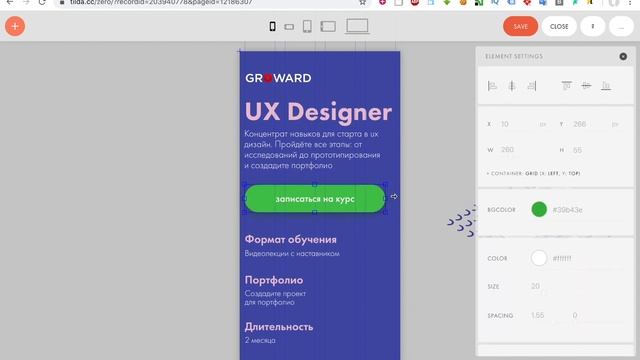Align element to horizontal center

point(512,86)
